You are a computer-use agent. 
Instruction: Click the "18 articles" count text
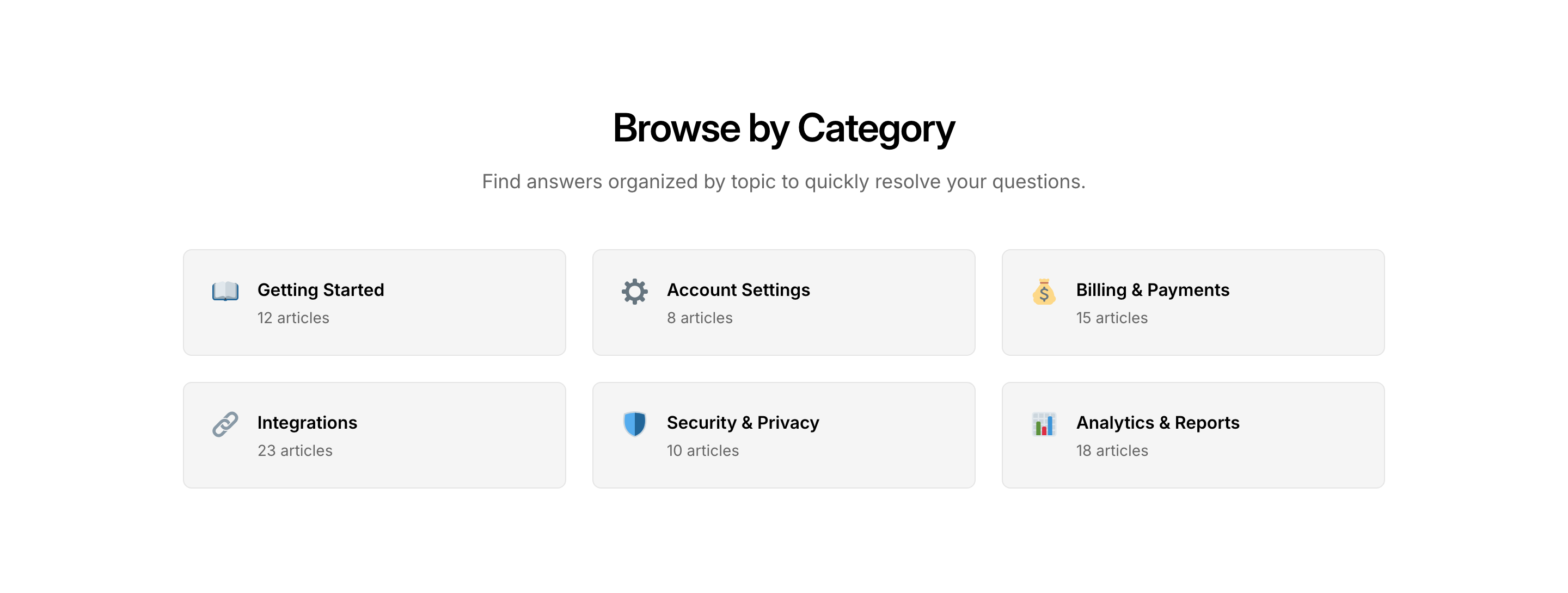[1111, 450]
